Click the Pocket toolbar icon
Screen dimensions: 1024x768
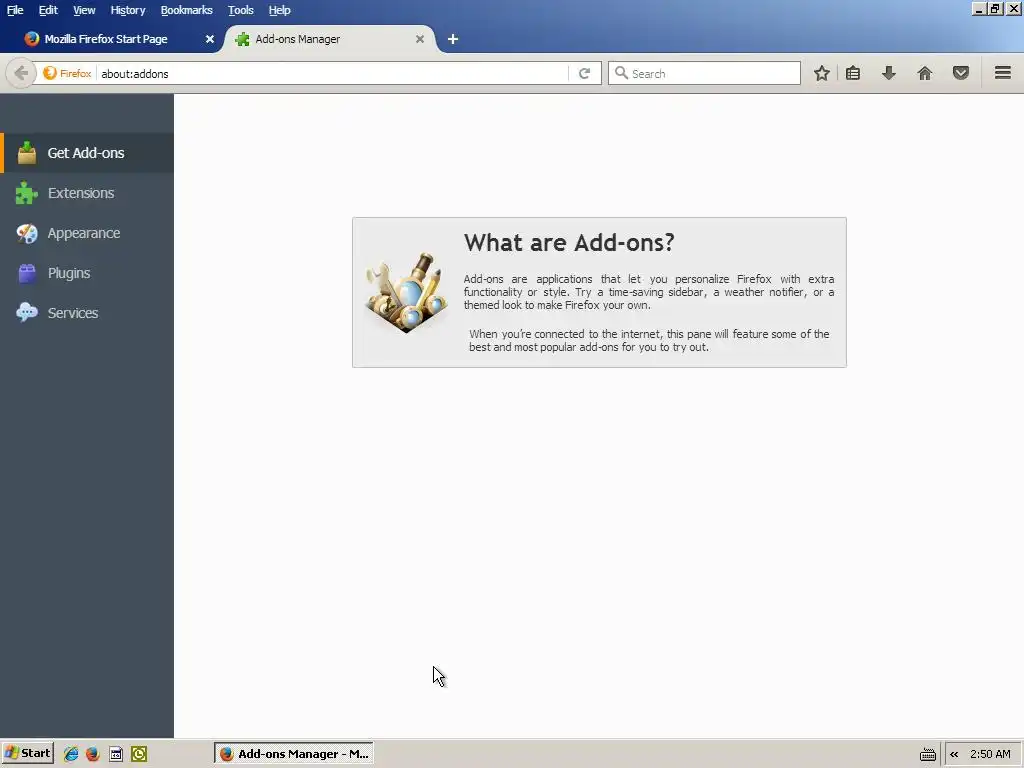(960, 73)
